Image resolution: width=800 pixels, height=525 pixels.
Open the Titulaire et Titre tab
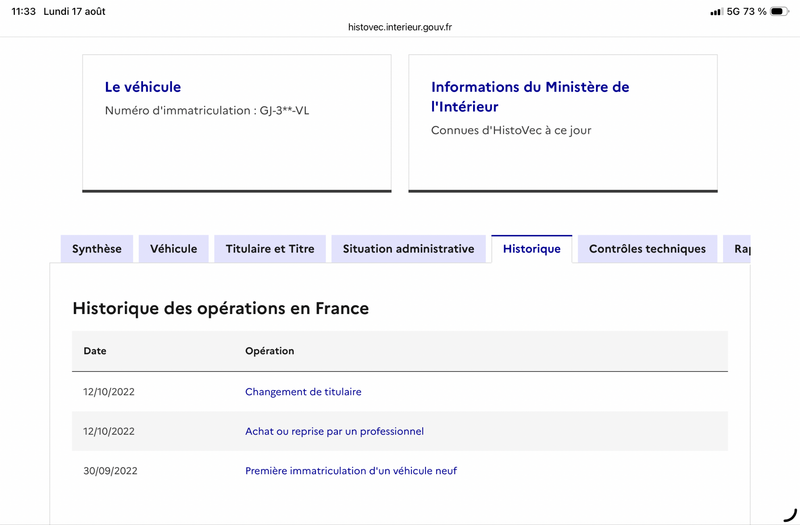270,249
